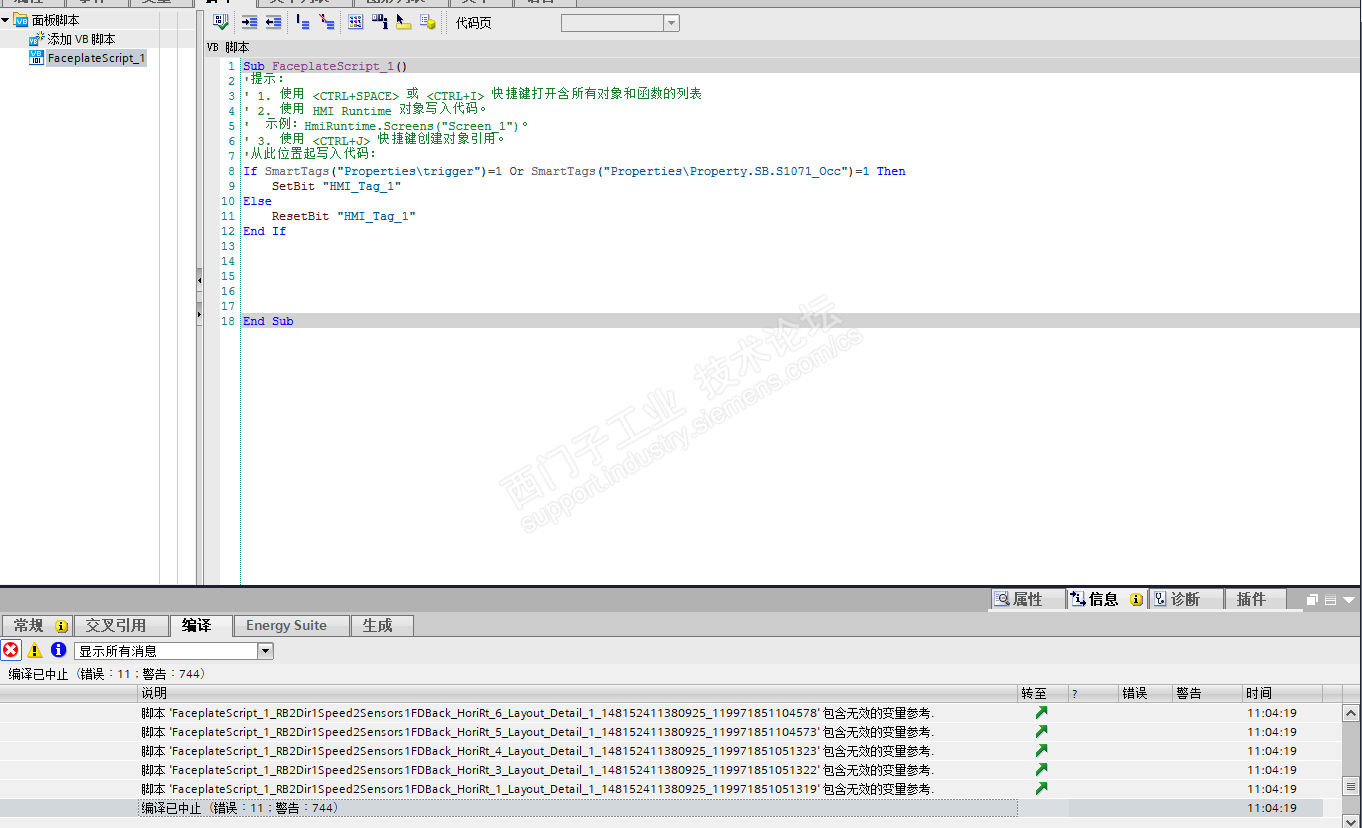Click the parameter info toolbar icon

click(x=380, y=22)
